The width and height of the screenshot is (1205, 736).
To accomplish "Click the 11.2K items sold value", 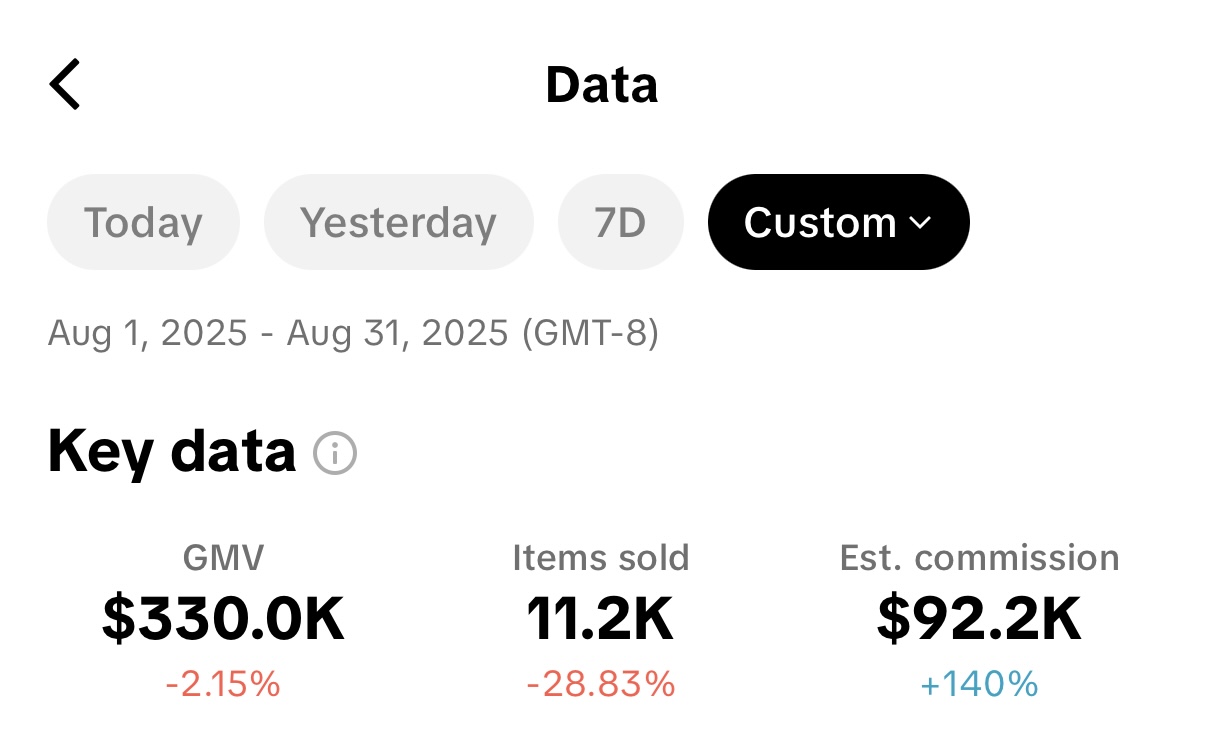I will [x=601, y=619].
